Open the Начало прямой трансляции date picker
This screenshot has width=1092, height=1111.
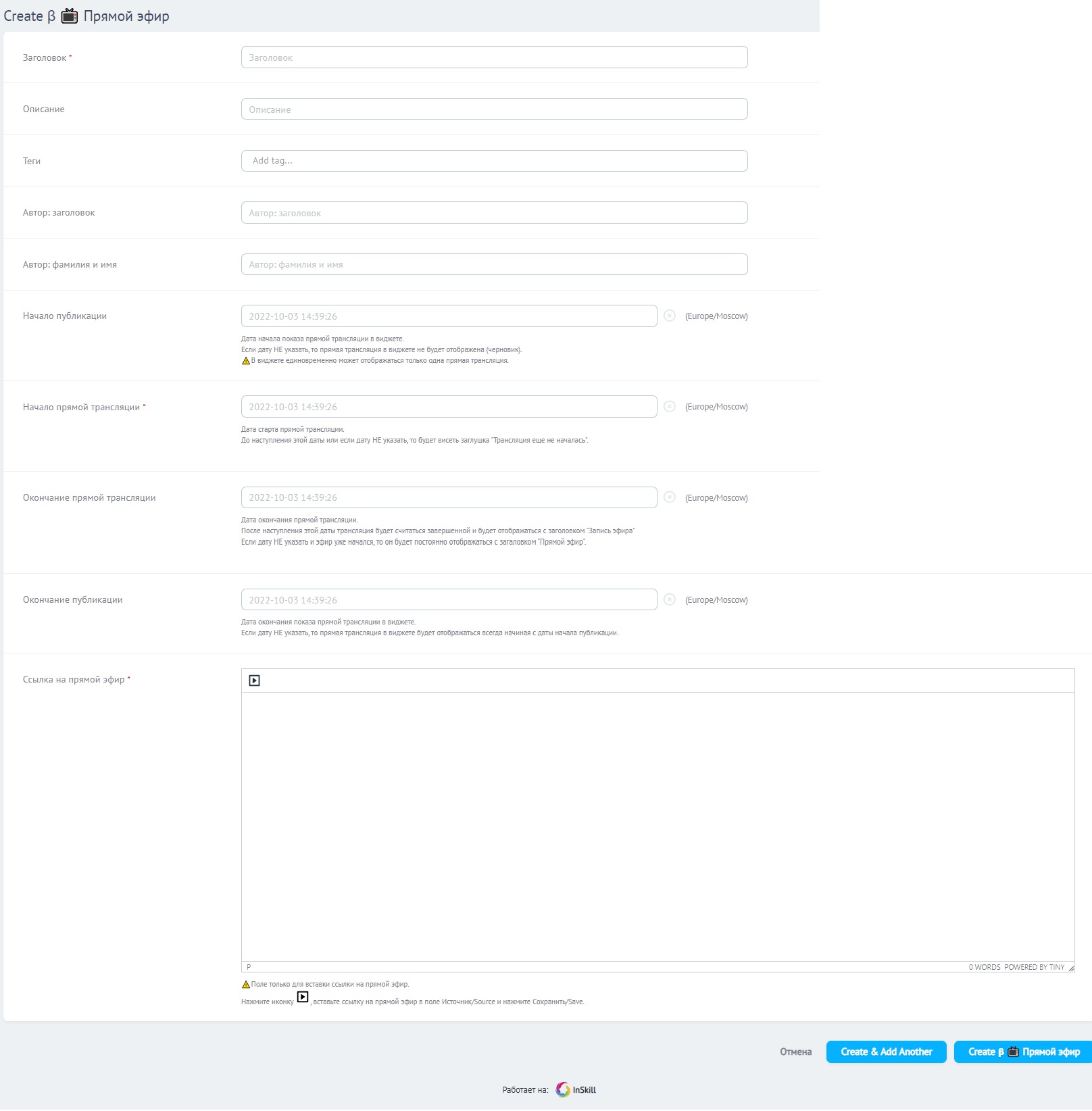[449, 407]
